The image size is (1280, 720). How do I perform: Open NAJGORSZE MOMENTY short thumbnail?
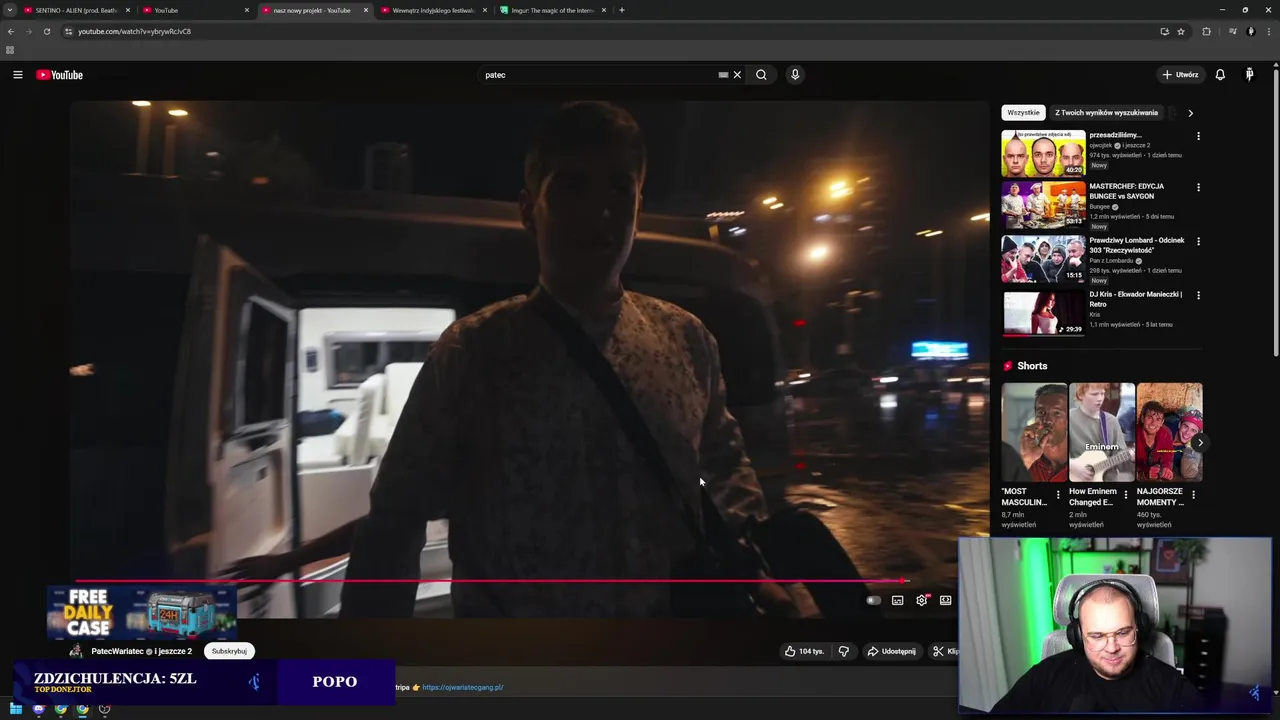click(x=1169, y=432)
